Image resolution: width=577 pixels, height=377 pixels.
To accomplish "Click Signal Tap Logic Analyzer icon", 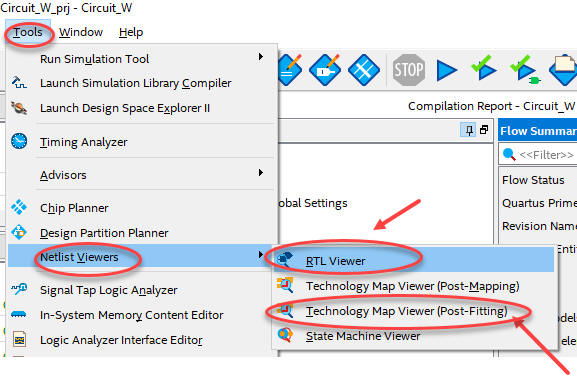I will [x=19, y=289].
